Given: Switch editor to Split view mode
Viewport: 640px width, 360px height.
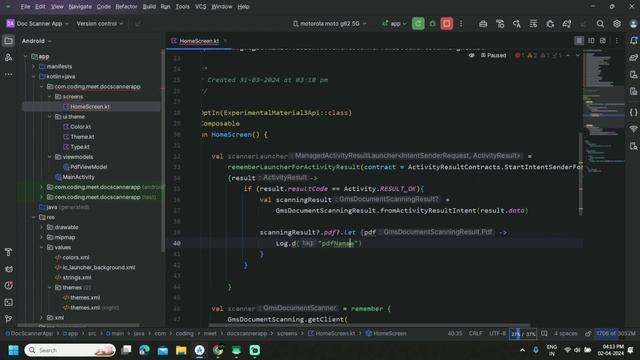Looking at the screenshot, I should (591, 41).
